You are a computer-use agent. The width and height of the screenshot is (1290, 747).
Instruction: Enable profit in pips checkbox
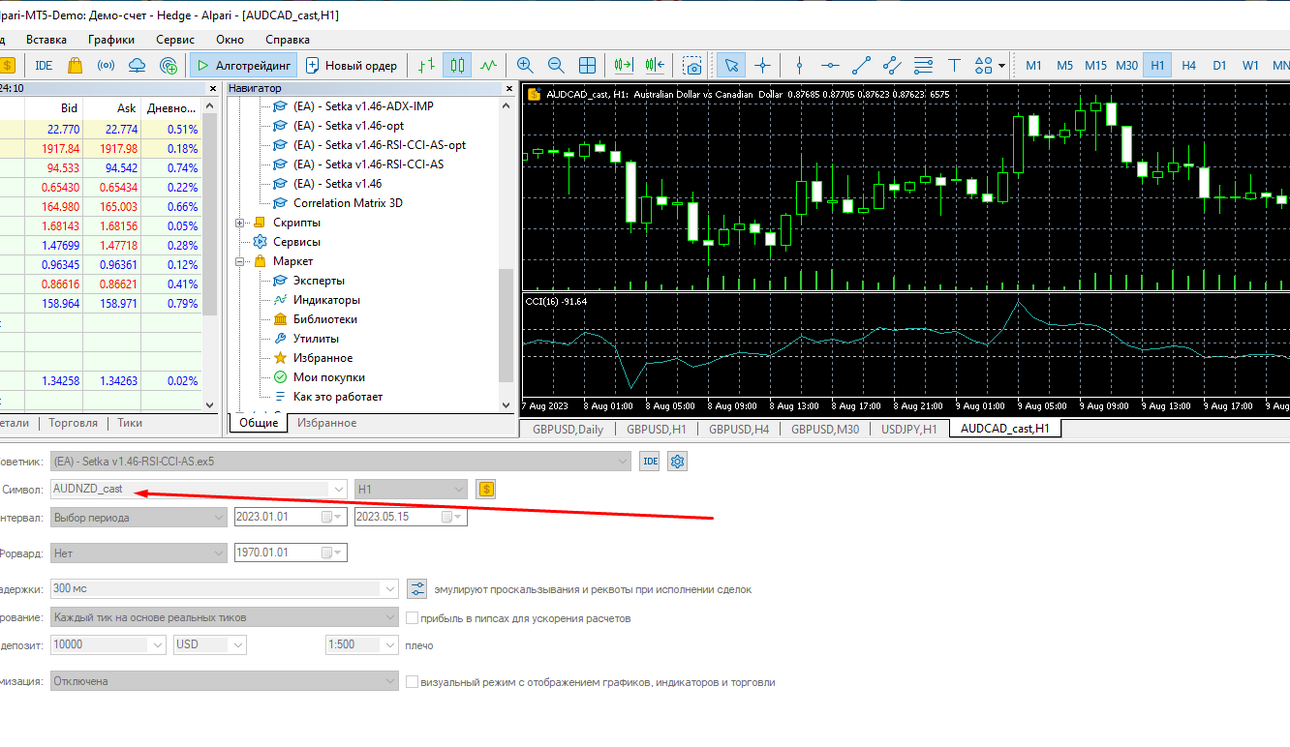[x=412, y=618]
